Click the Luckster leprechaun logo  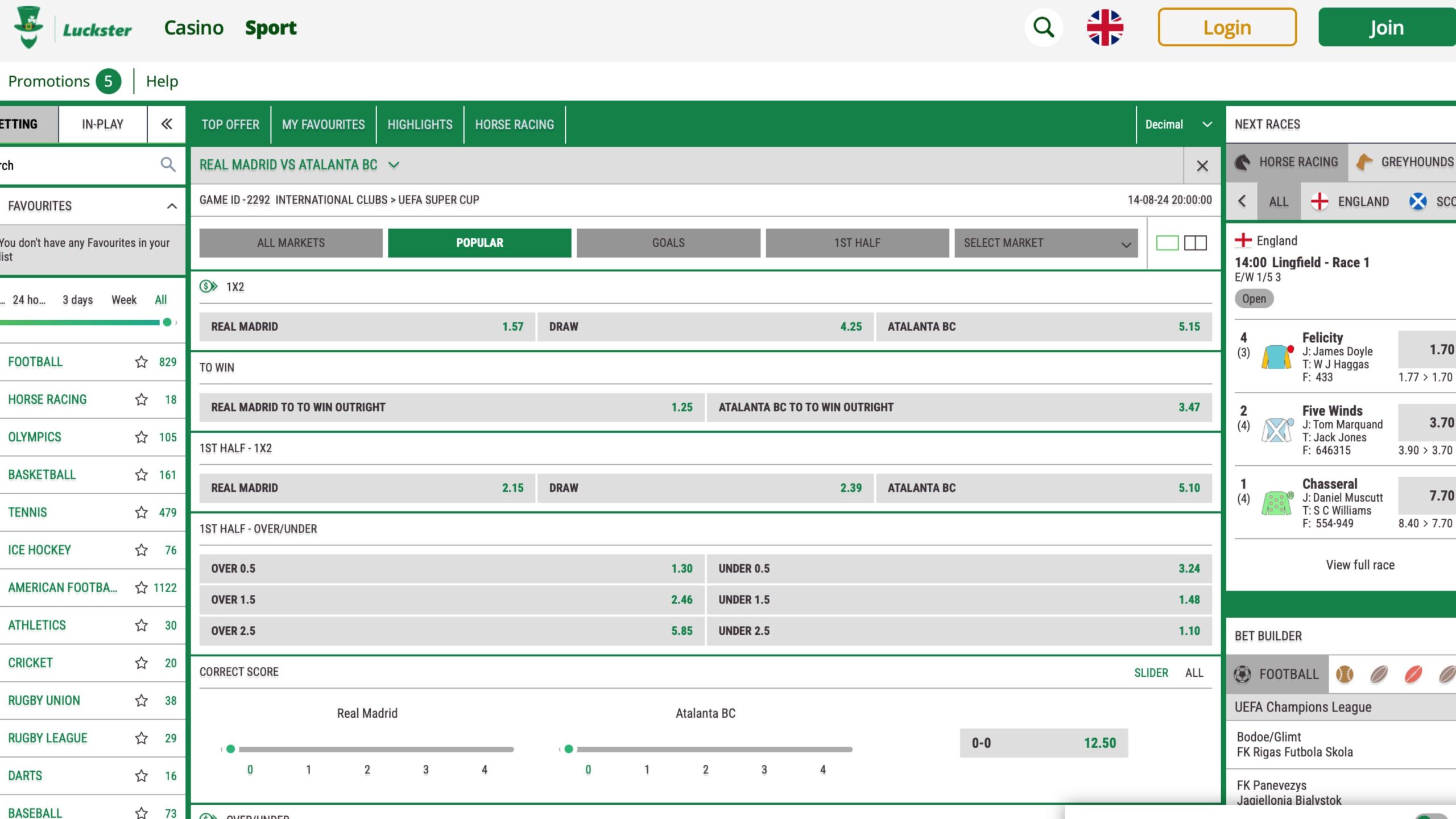click(28, 27)
